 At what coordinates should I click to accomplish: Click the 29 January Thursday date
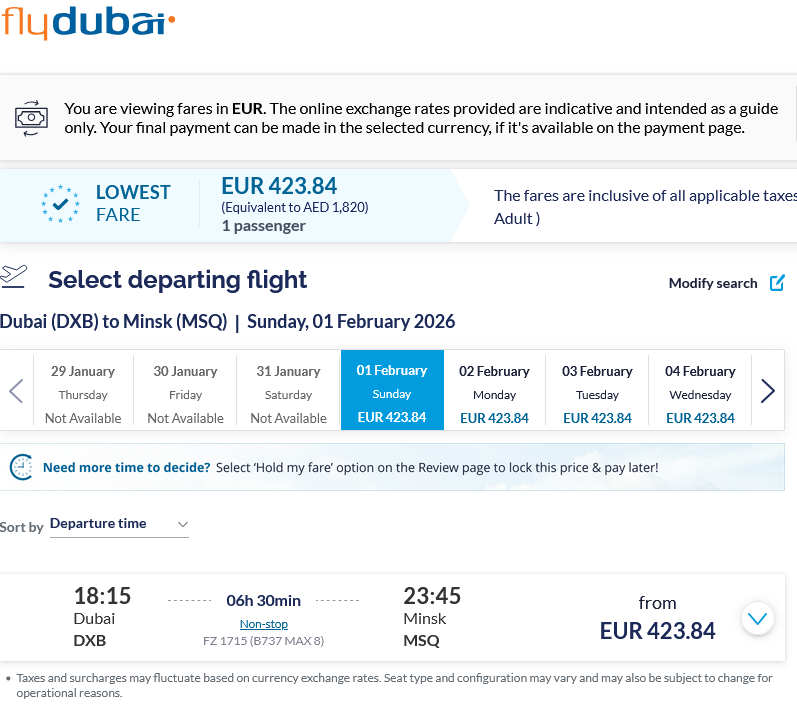(83, 390)
